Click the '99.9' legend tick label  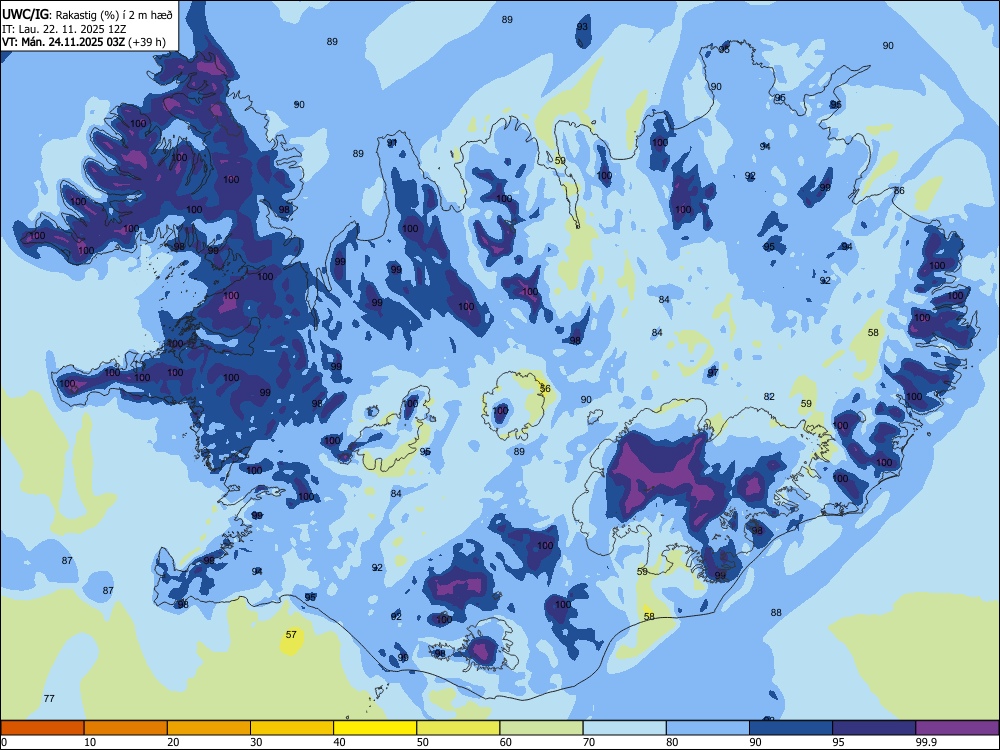[925, 742]
